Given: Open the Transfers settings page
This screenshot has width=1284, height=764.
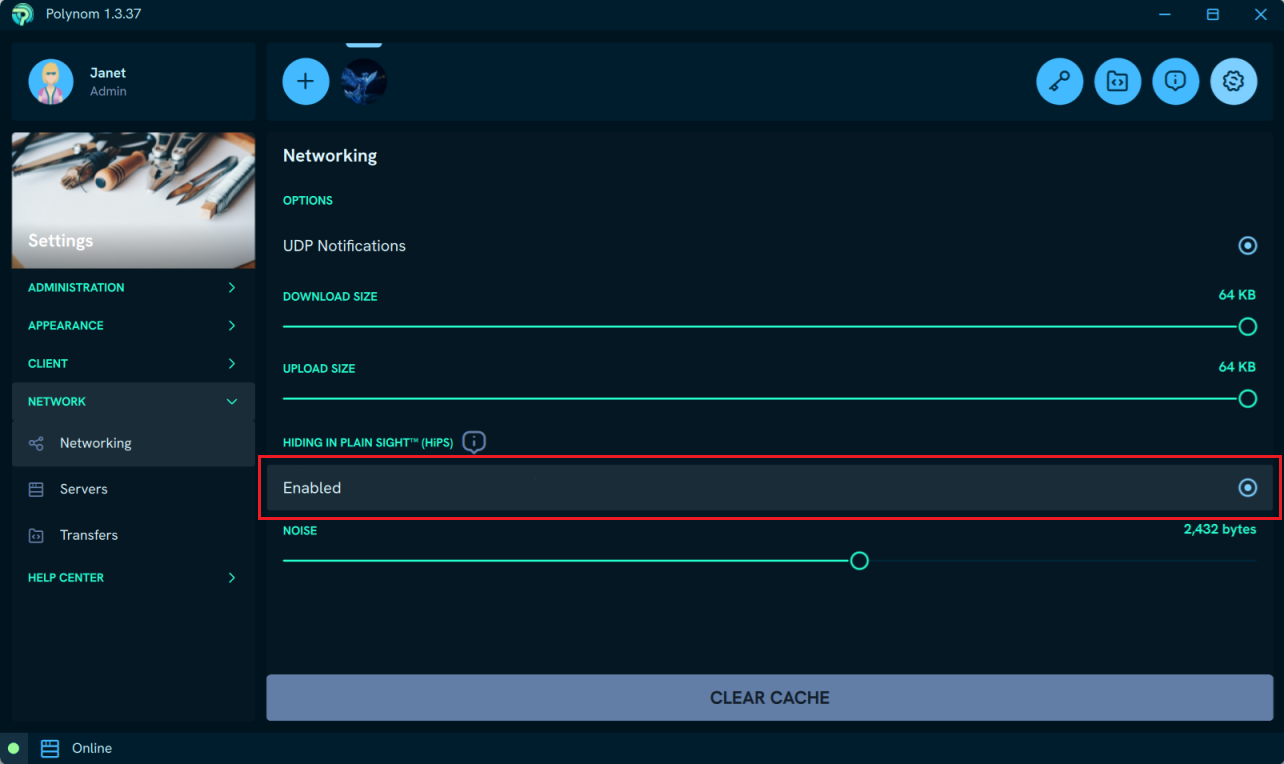Looking at the screenshot, I should [x=88, y=535].
